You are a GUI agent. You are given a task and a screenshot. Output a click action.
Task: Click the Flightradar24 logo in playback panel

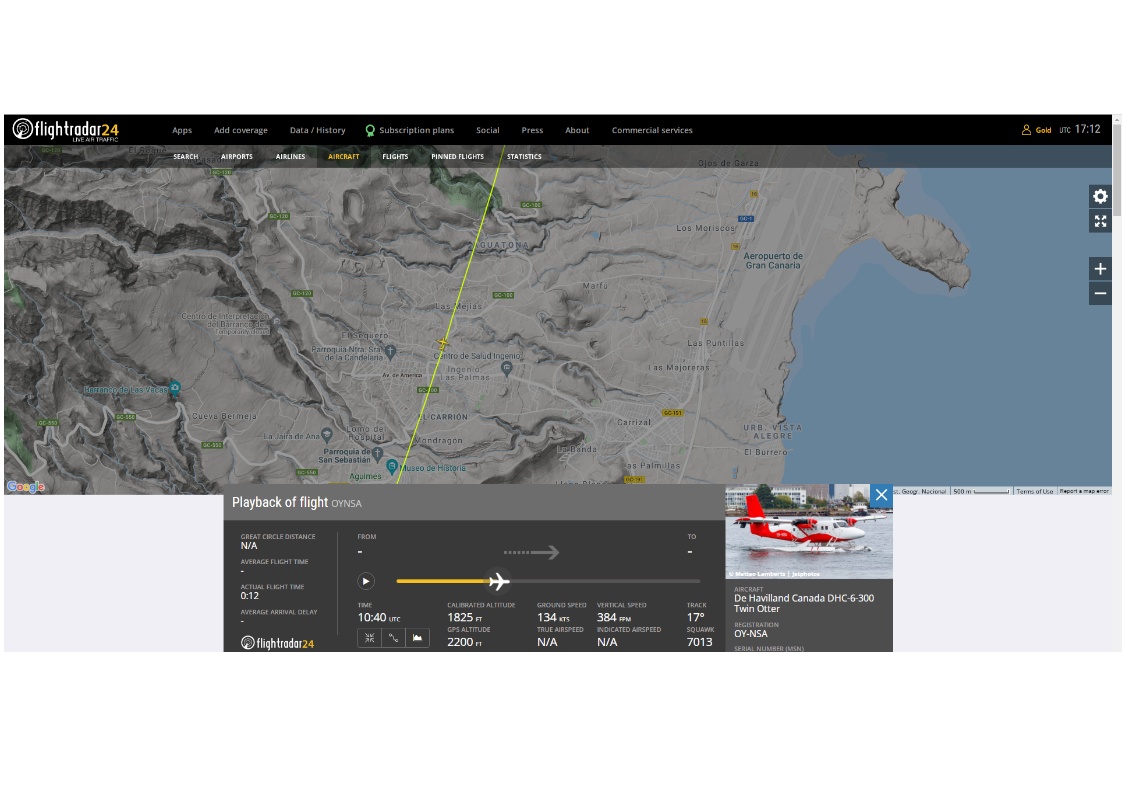[277, 643]
